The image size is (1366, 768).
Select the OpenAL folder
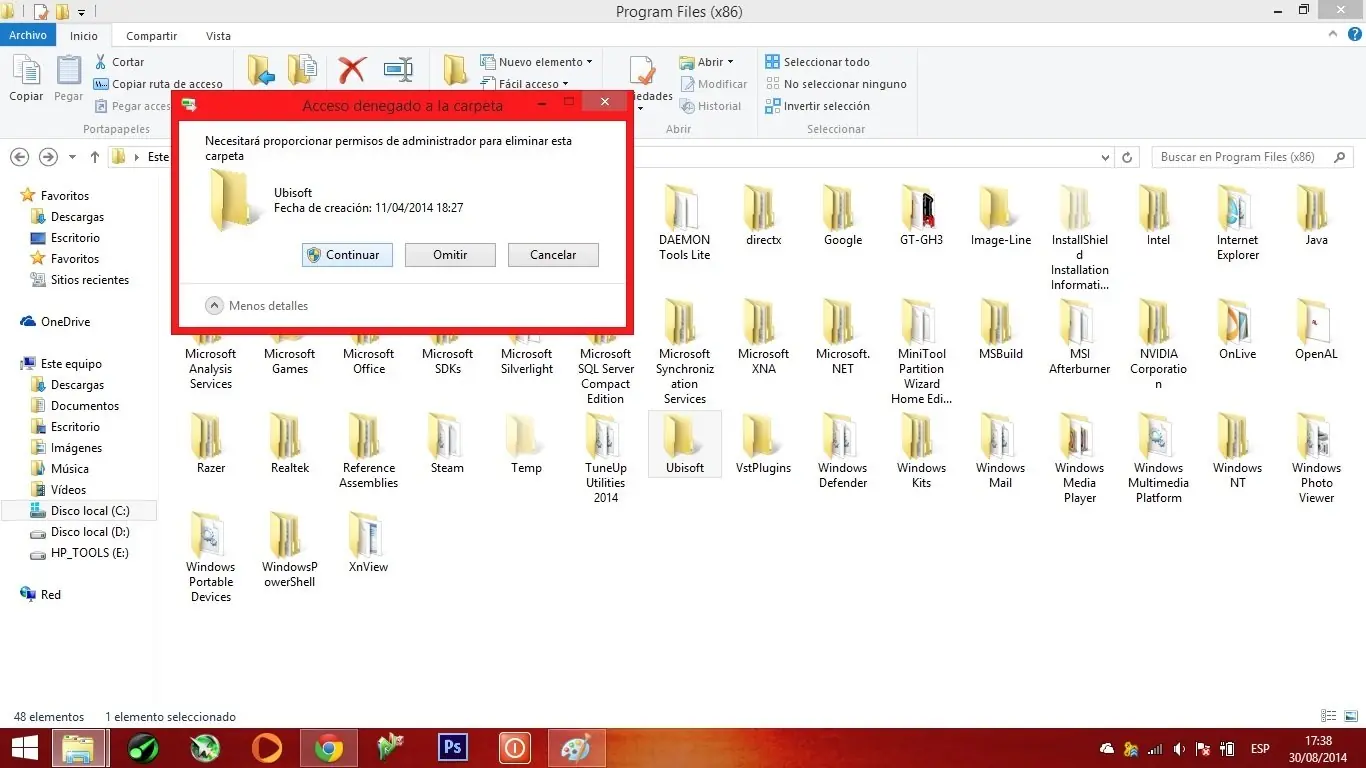(x=1316, y=329)
